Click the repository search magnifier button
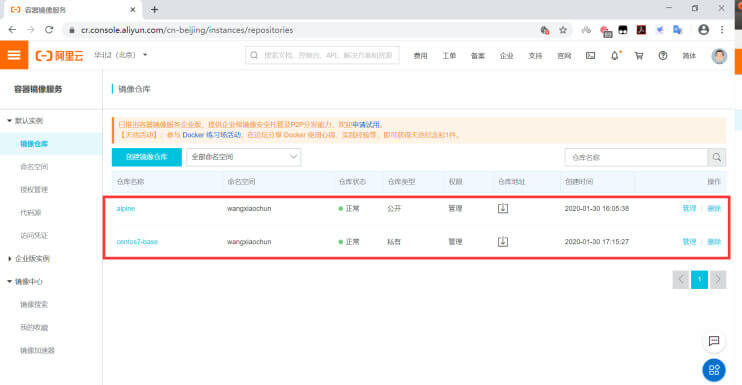Screen dimensions: 742x385 pos(717,158)
